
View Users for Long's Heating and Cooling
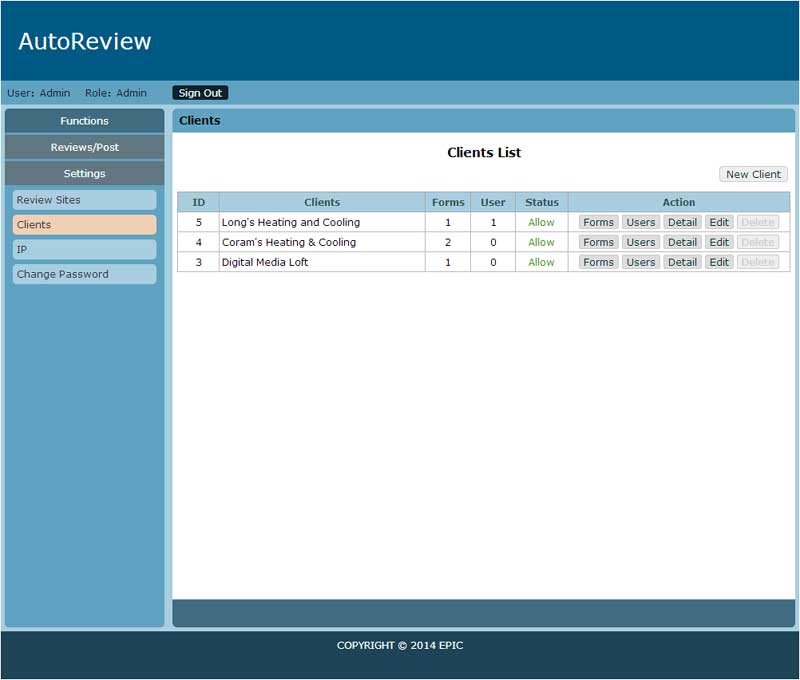pyautogui.click(x=640, y=222)
